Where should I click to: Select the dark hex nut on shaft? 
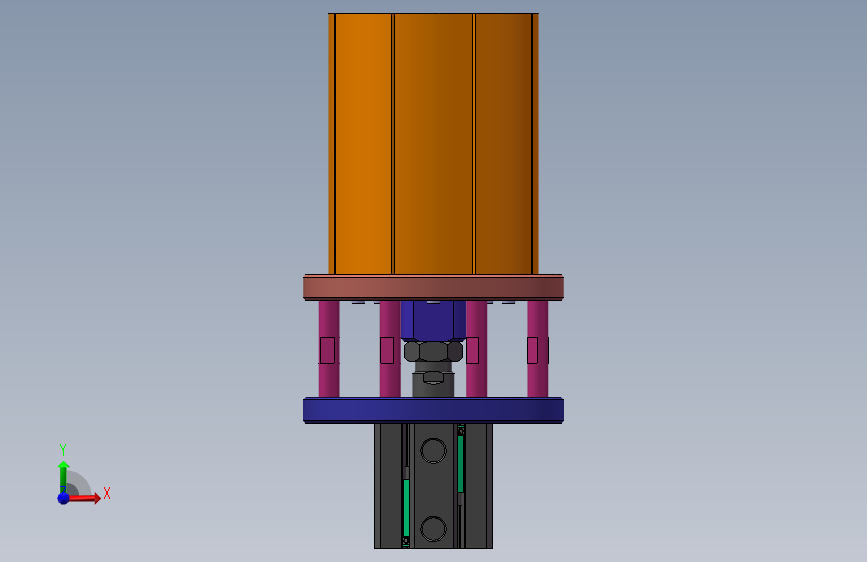tap(434, 352)
